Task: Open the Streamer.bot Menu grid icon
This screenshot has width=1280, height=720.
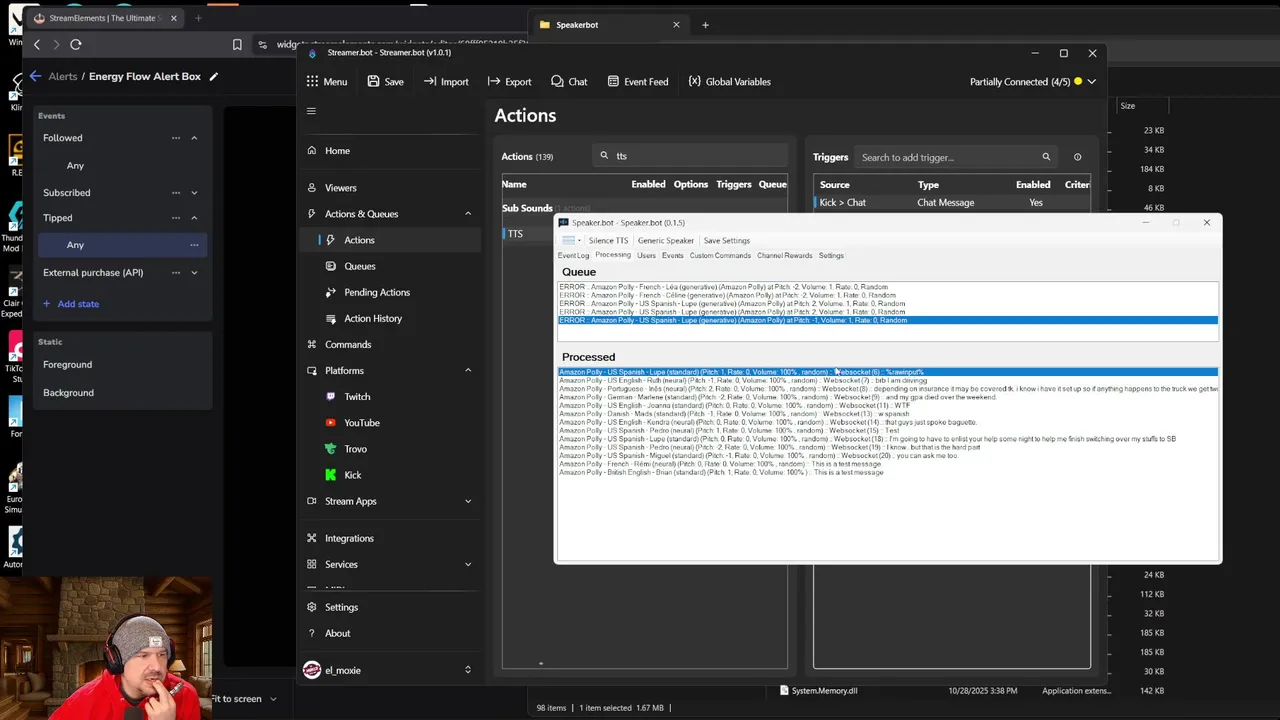Action: click(312, 82)
